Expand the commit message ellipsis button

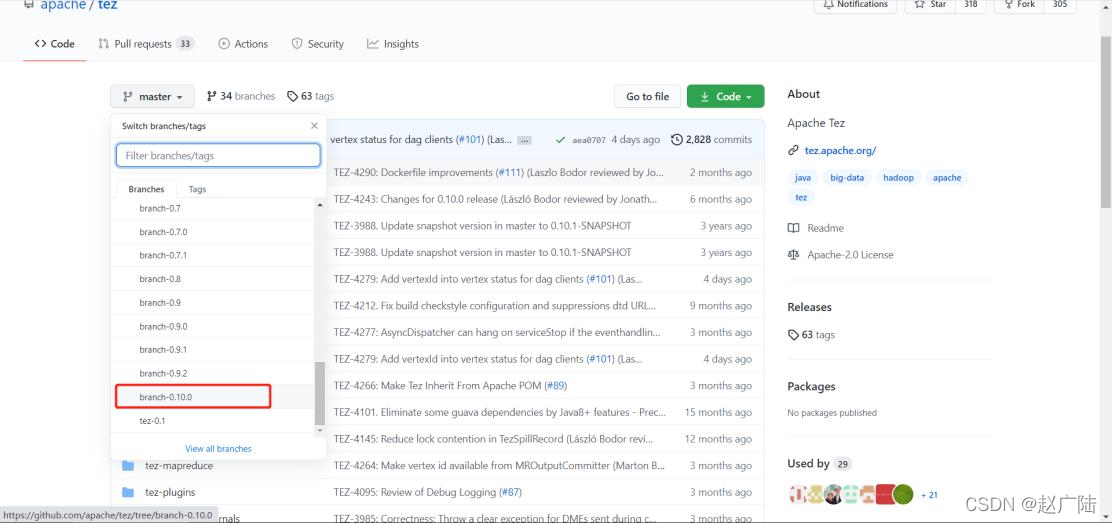524,141
